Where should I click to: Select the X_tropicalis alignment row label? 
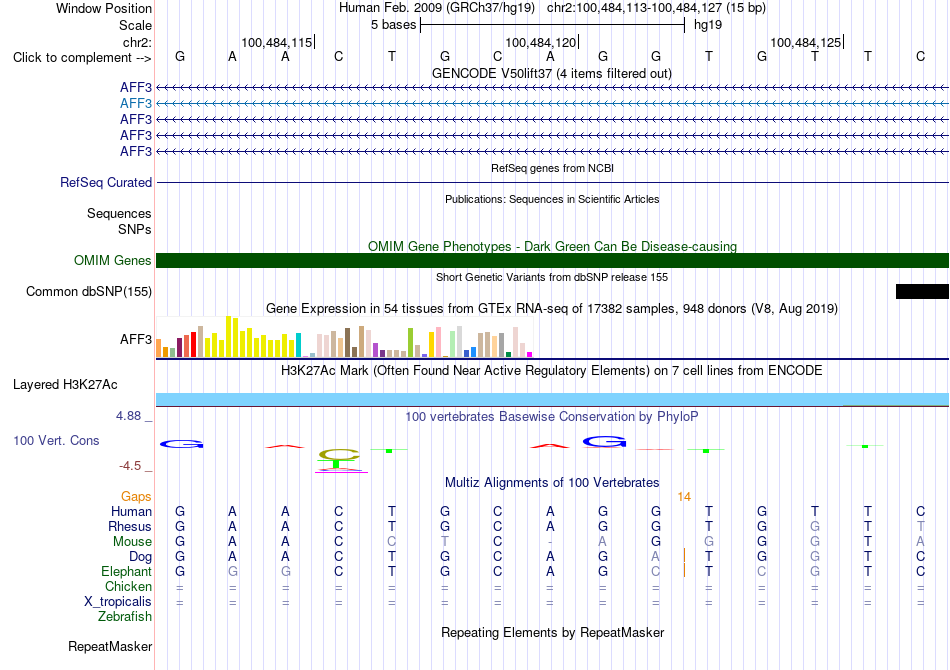118,602
